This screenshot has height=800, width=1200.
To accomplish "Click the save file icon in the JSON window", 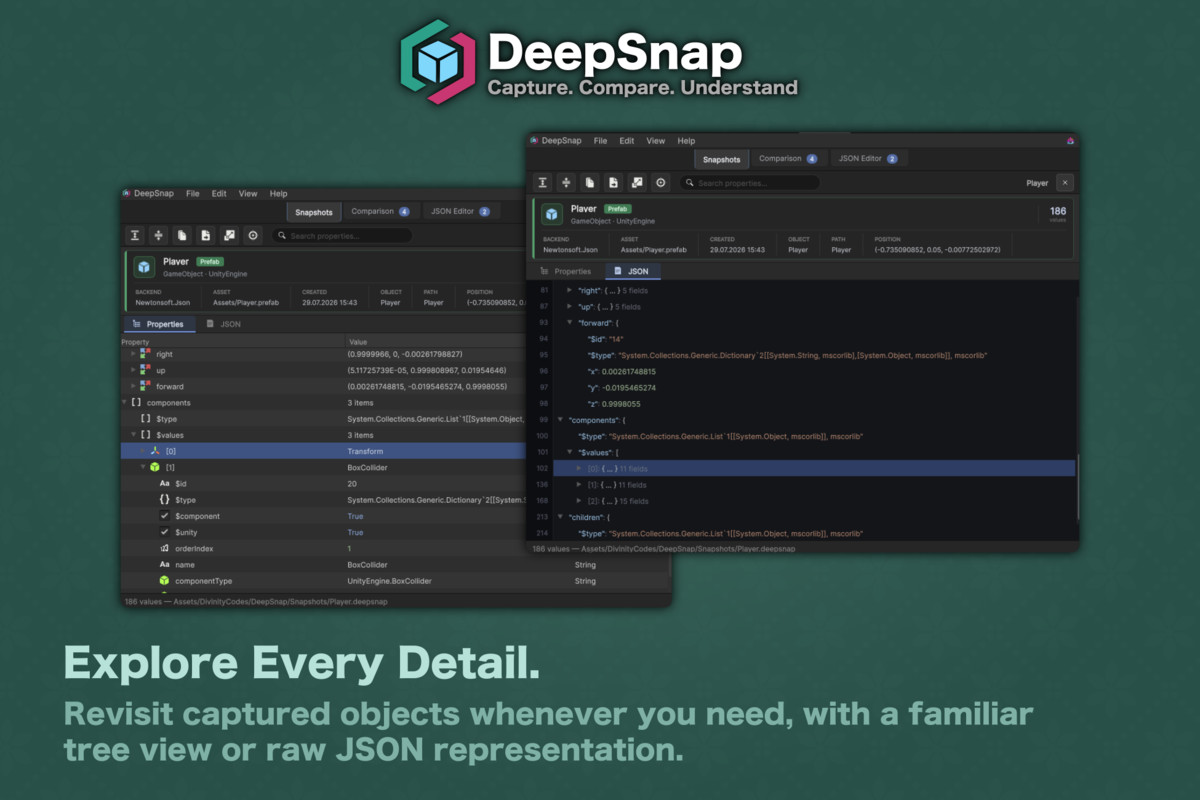I will tap(613, 183).
